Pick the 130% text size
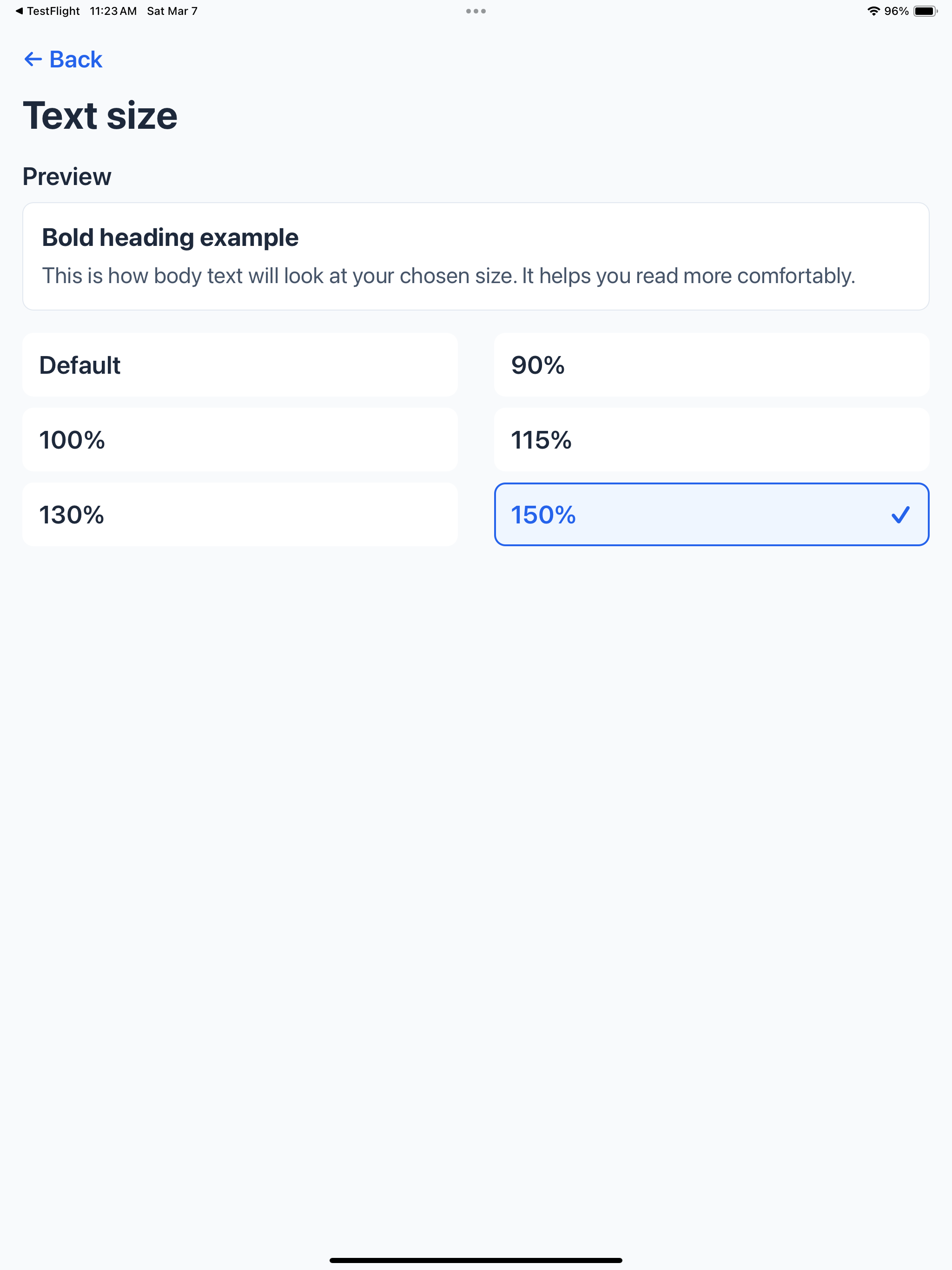 pos(240,515)
